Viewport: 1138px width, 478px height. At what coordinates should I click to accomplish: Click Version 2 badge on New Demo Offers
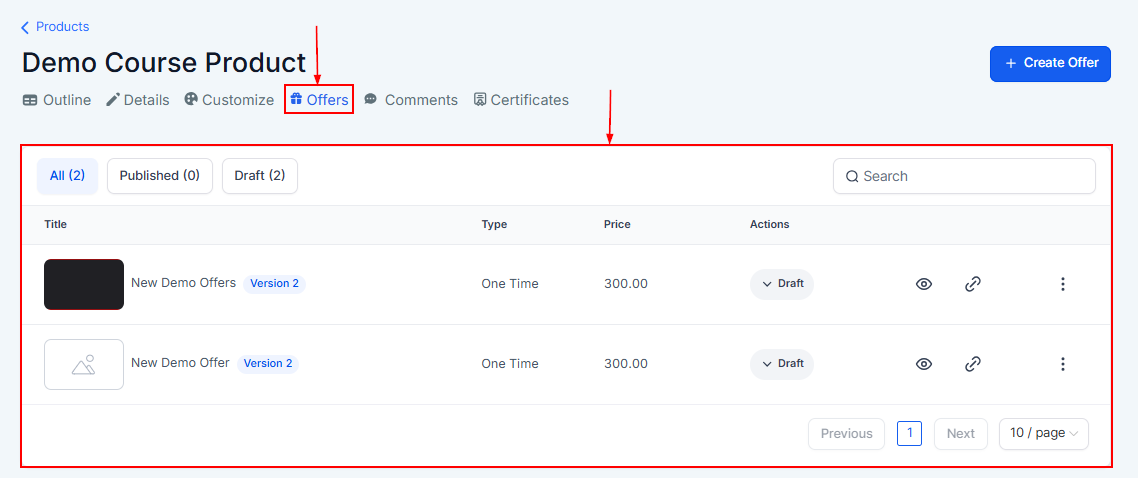tap(274, 284)
